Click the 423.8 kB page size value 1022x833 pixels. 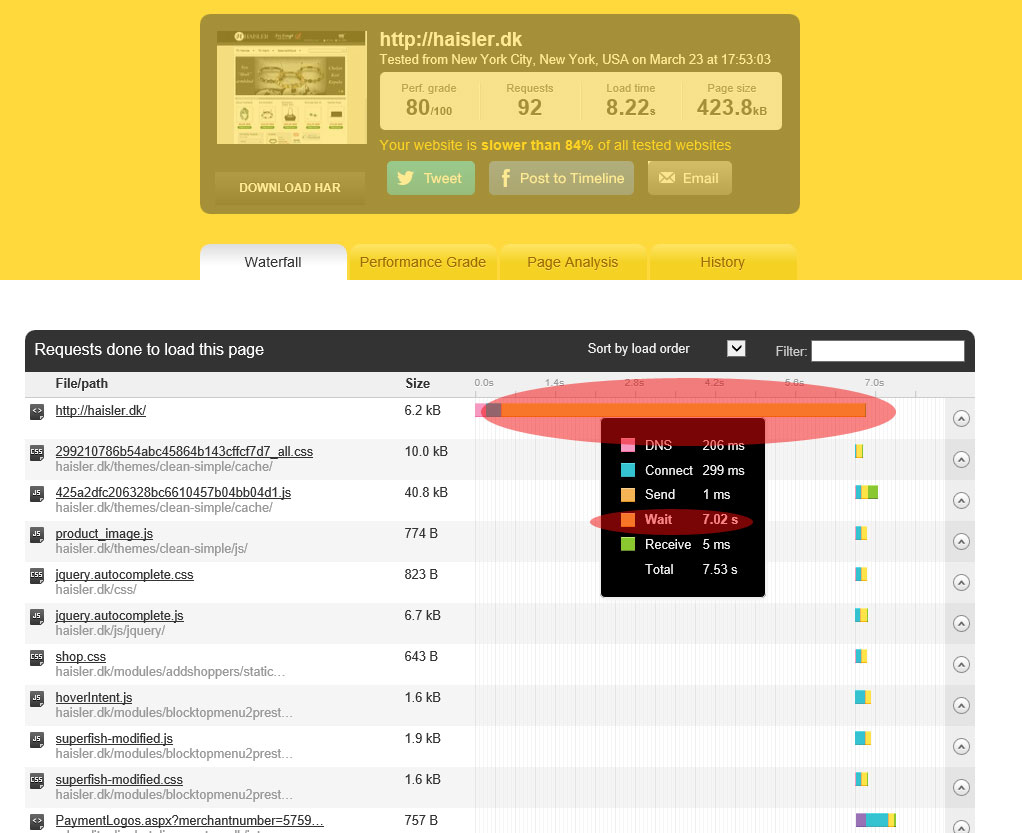(731, 107)
